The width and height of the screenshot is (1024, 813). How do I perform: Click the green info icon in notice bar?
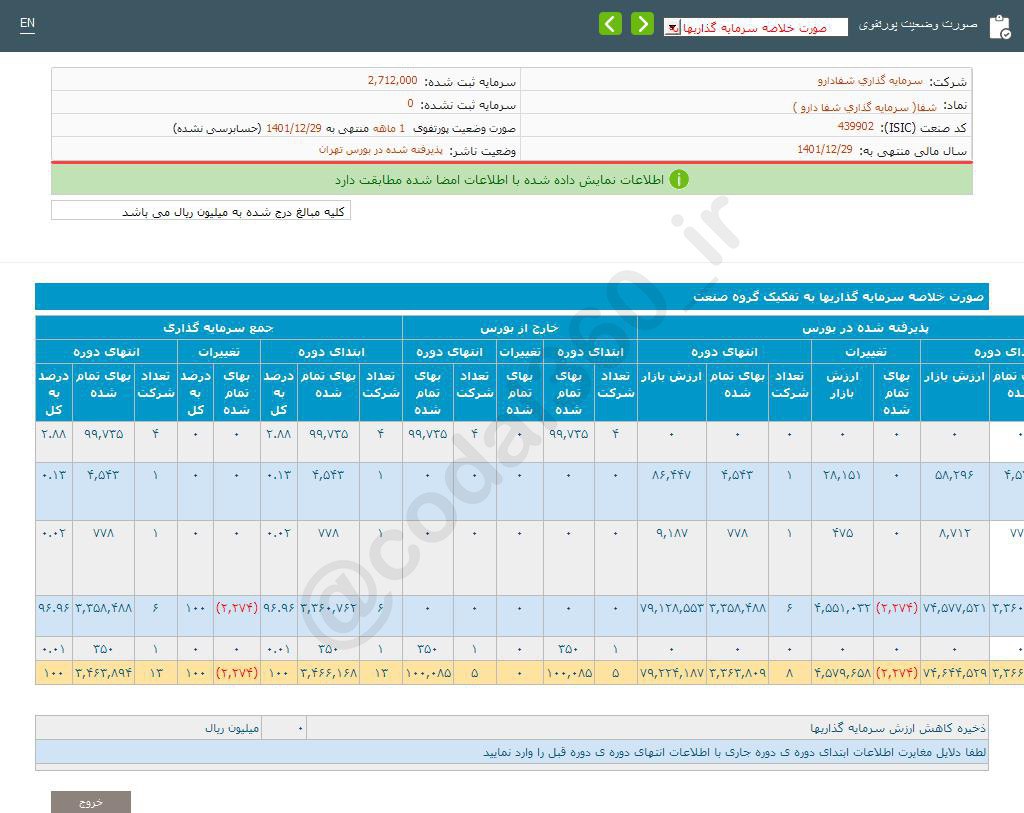(x=679, y=180)
